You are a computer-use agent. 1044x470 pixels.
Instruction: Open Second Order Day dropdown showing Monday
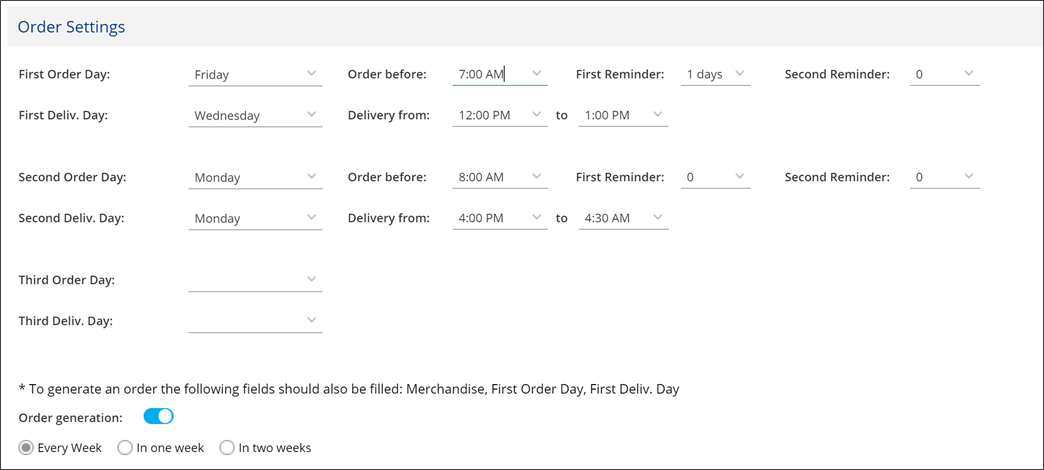256,178
